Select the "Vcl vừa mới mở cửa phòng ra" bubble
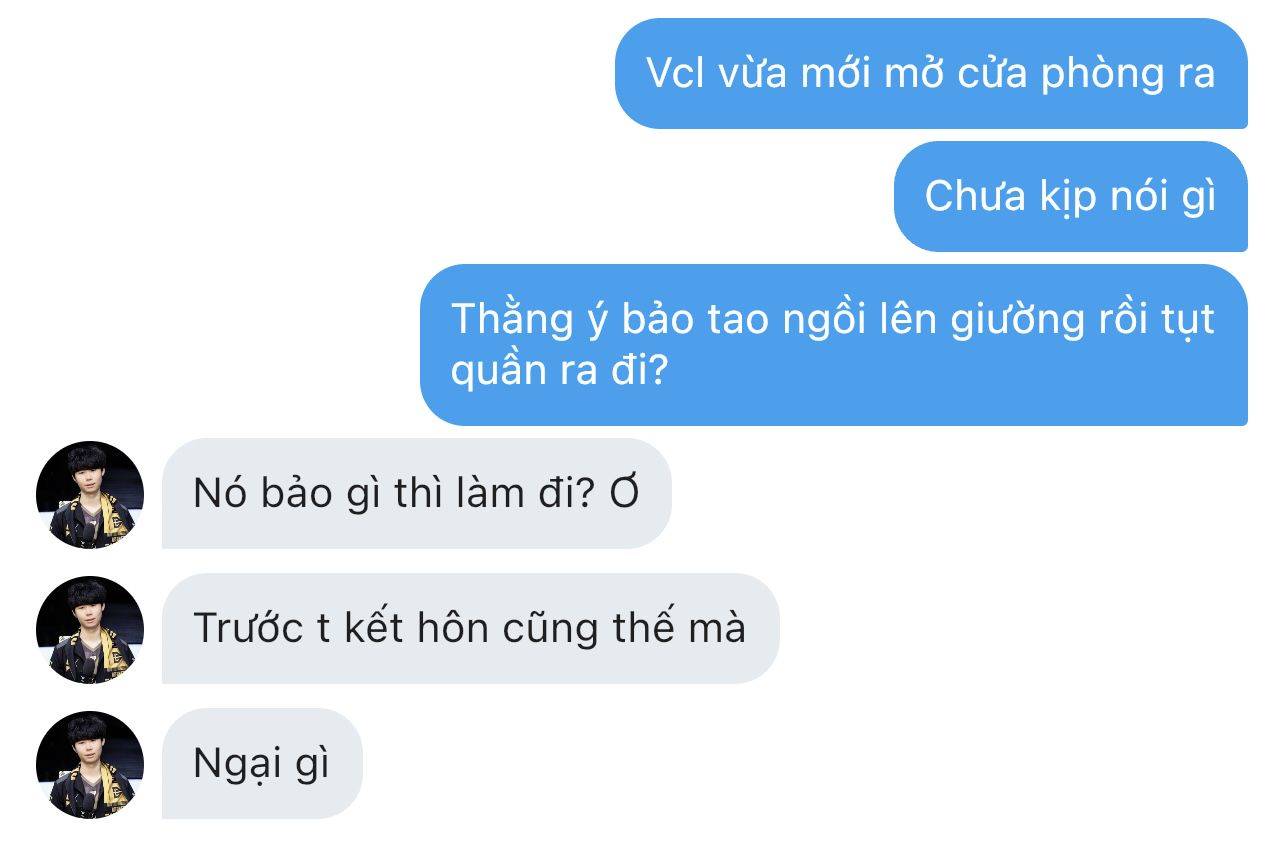 pos(931,74)
